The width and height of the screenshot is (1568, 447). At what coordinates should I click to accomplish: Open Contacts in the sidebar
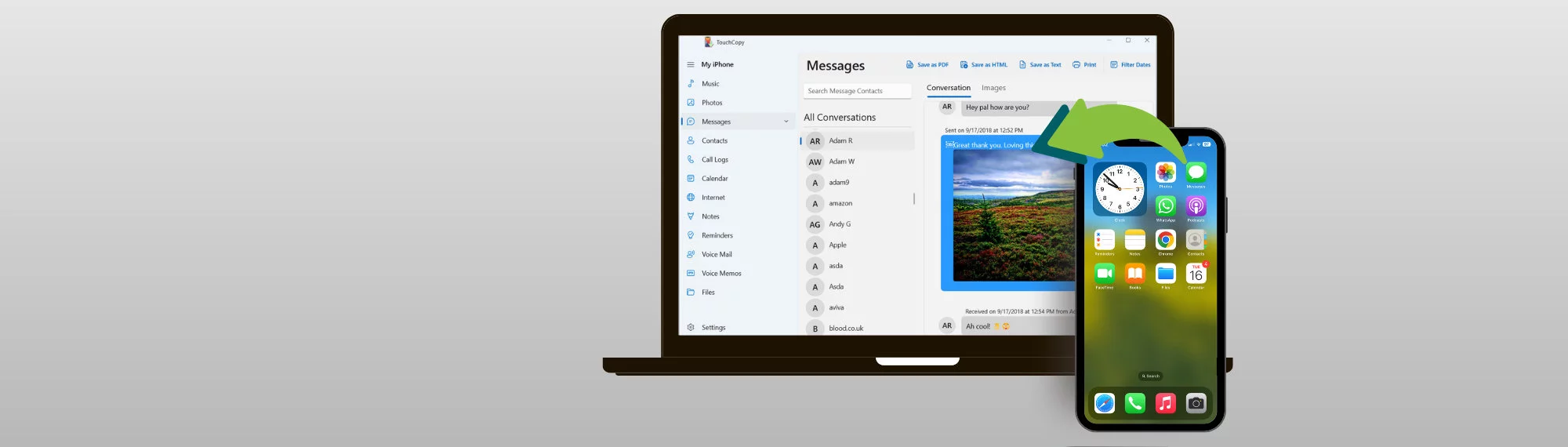714,140
